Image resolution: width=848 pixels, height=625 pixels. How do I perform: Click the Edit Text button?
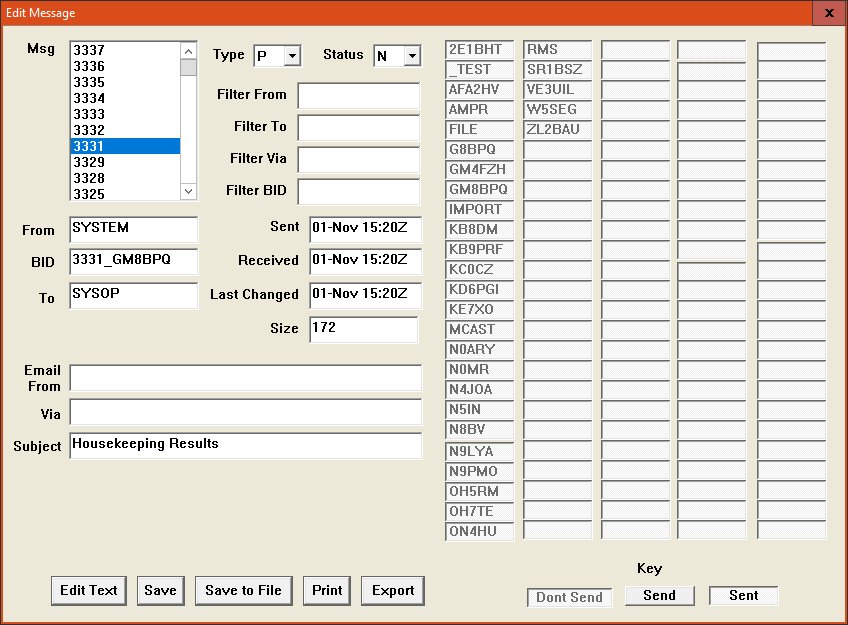click(89, 591)
